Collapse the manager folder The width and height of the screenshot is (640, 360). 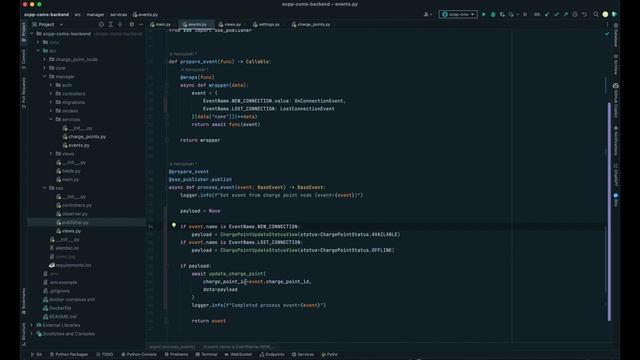point(45,76)
